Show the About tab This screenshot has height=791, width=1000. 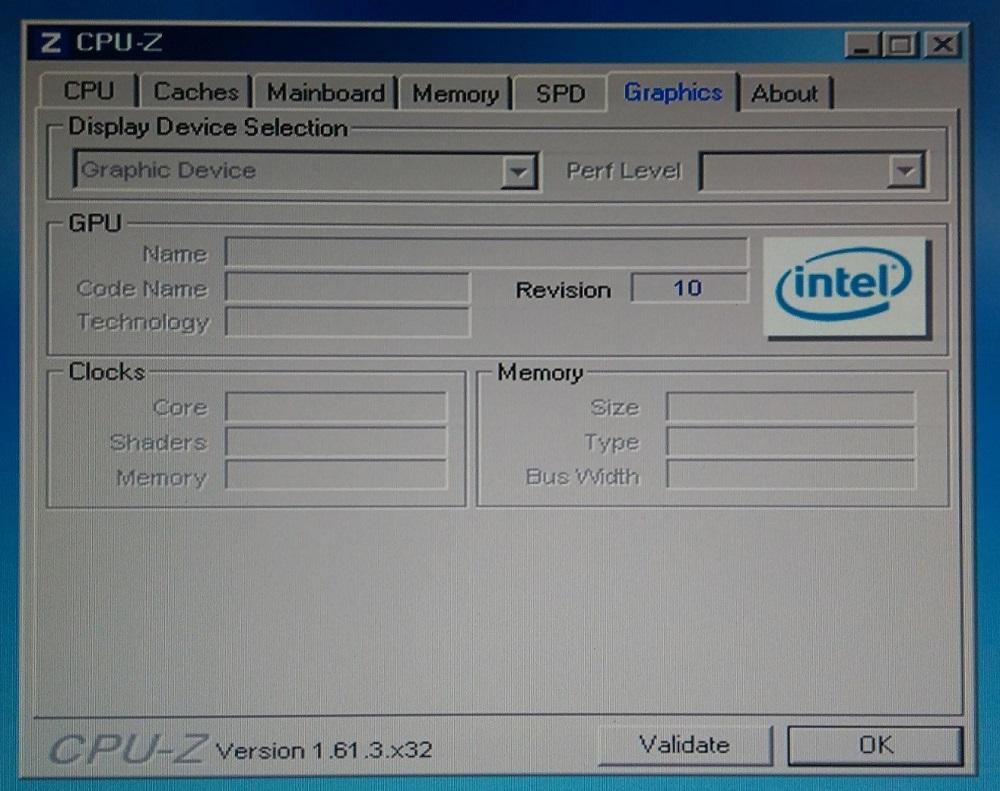click(785, 94)
